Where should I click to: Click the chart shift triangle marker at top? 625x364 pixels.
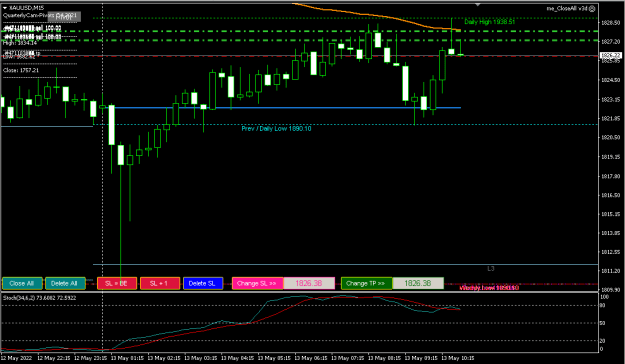478,4
